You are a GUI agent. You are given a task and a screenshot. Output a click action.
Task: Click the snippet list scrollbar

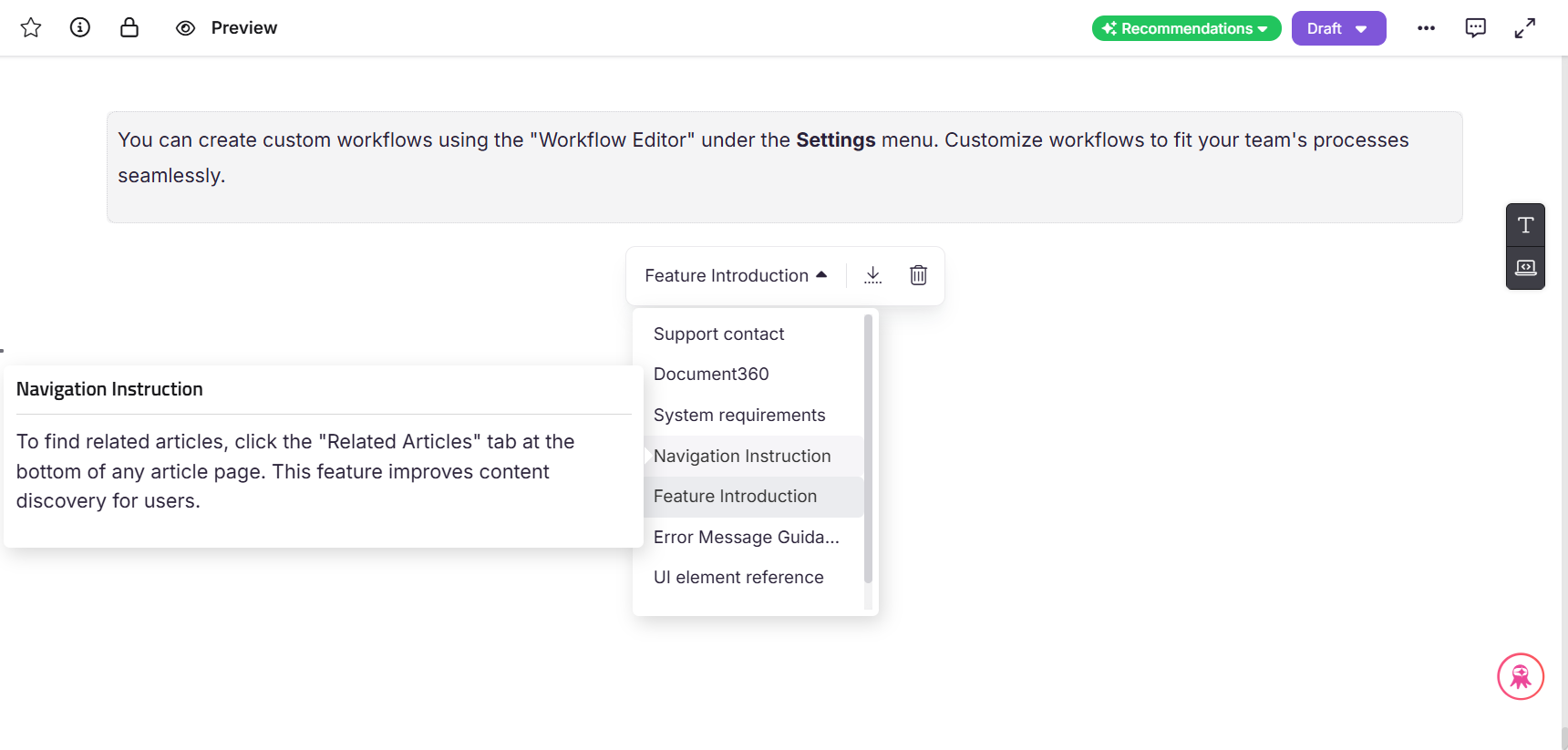click(x=868, y=447)
